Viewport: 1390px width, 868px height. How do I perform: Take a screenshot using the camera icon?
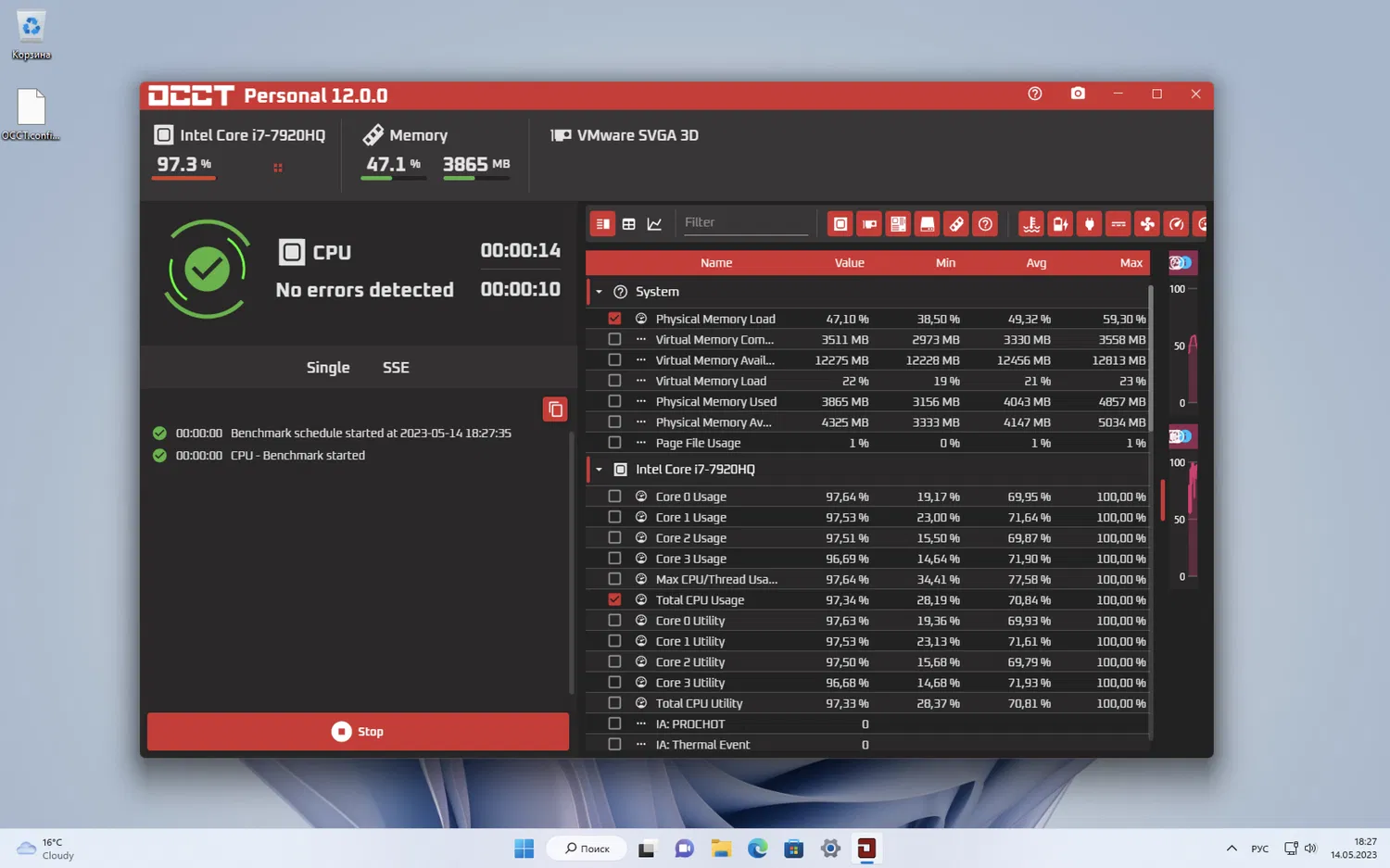pos(1078,94)
